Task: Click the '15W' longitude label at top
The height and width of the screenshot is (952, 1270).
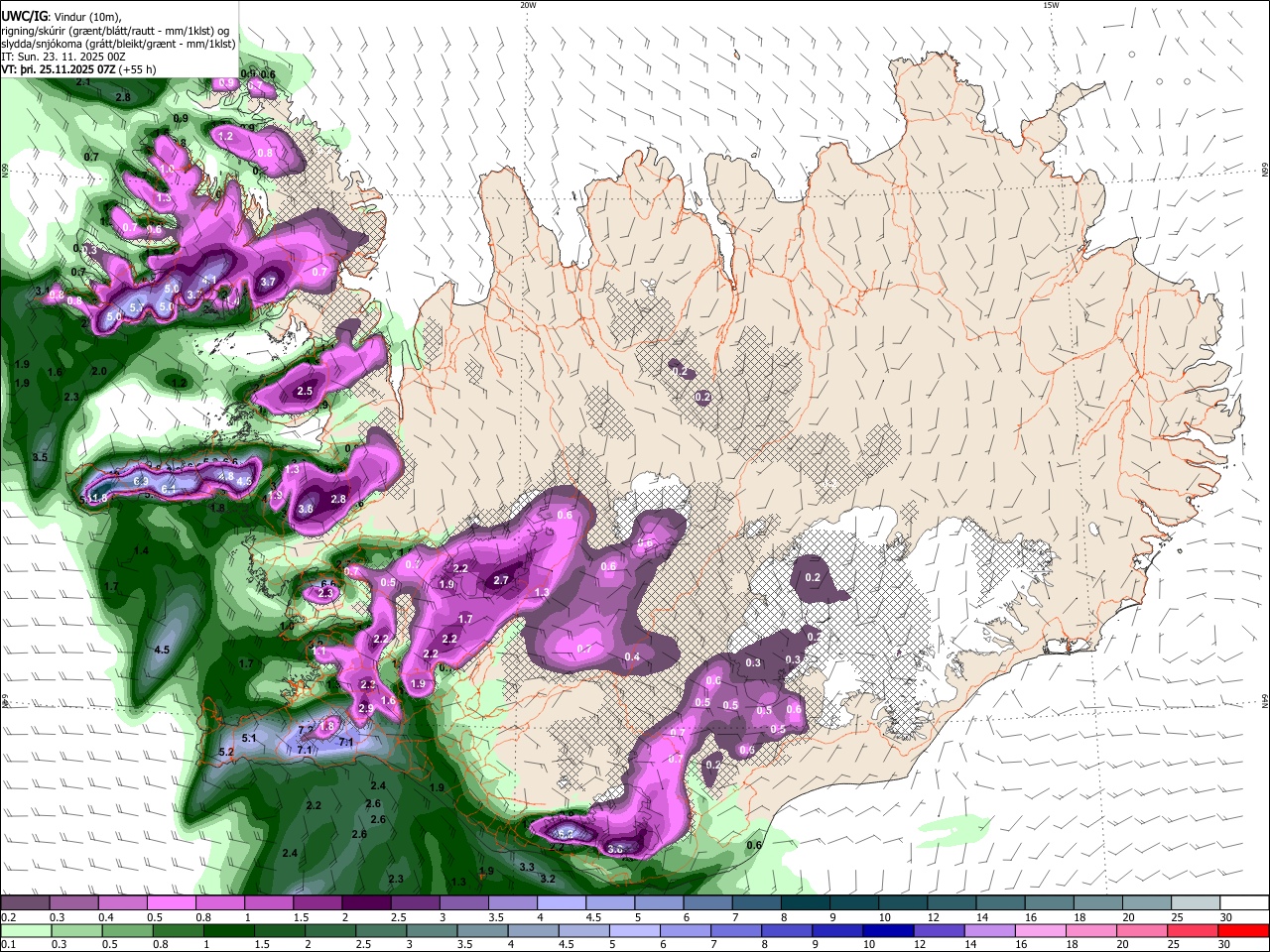Action: (x=1051, y=5)
